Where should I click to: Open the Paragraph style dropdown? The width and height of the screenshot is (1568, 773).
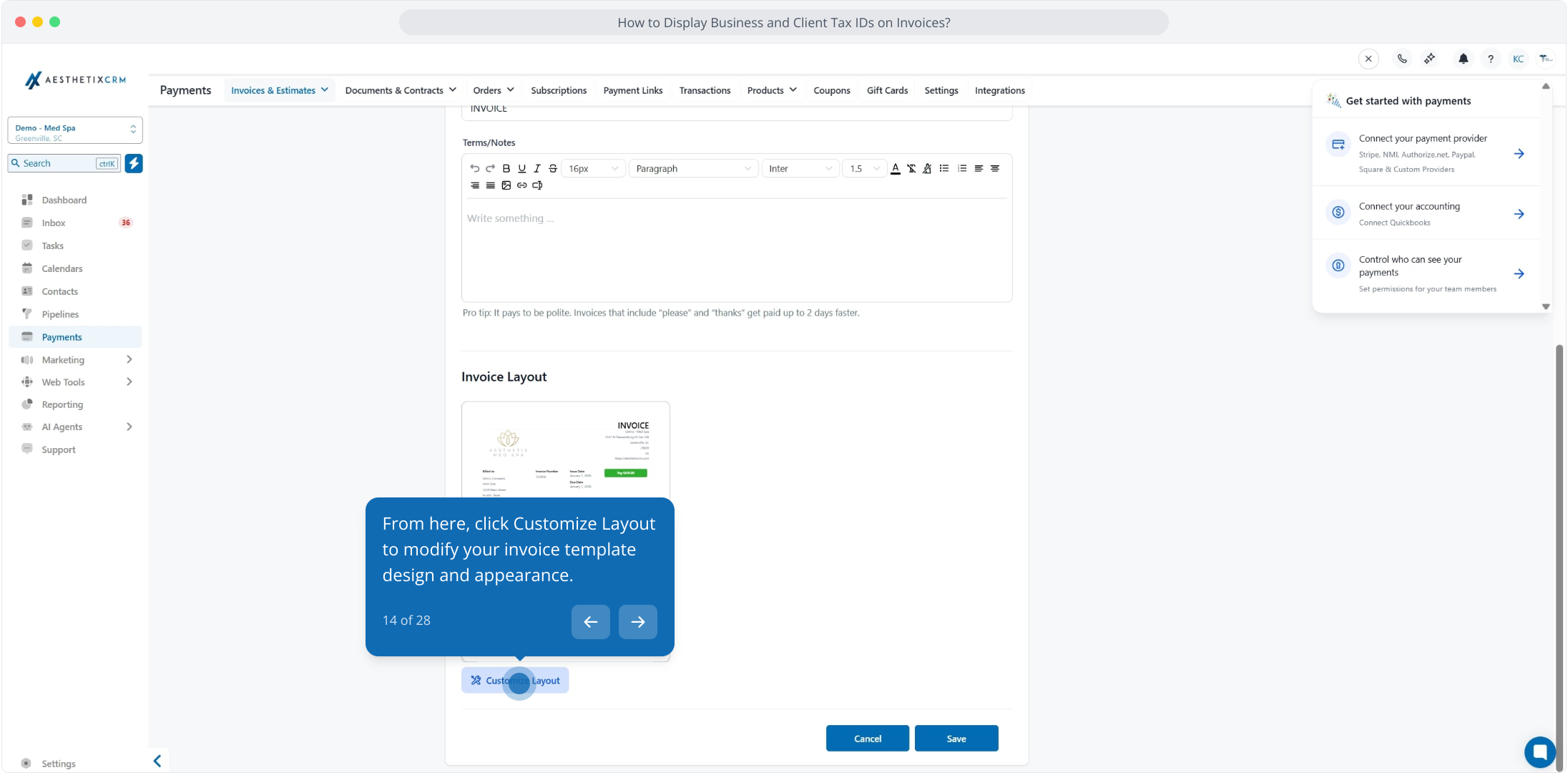(x=693, y=169)
